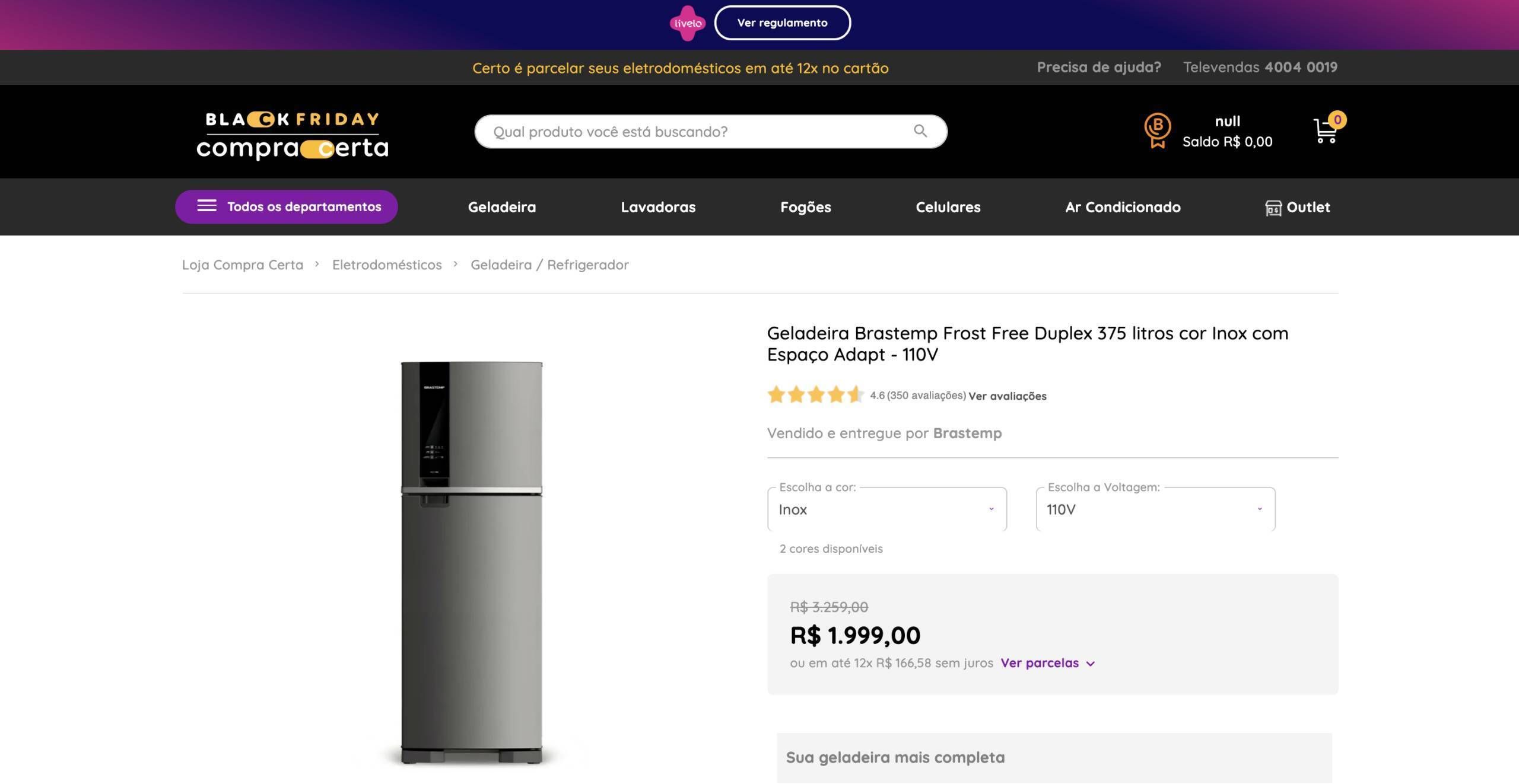Click the search magnifier icon
This screenshot has width=1519, height=784.
pos(920,131)
